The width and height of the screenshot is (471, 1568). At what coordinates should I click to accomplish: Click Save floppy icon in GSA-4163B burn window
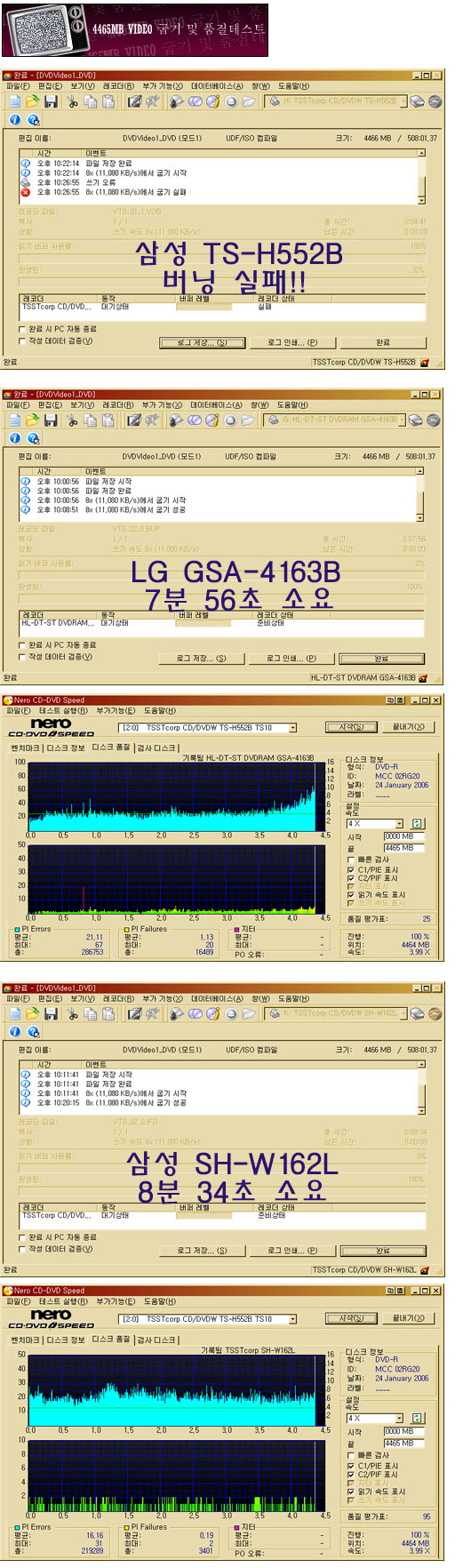51,420
